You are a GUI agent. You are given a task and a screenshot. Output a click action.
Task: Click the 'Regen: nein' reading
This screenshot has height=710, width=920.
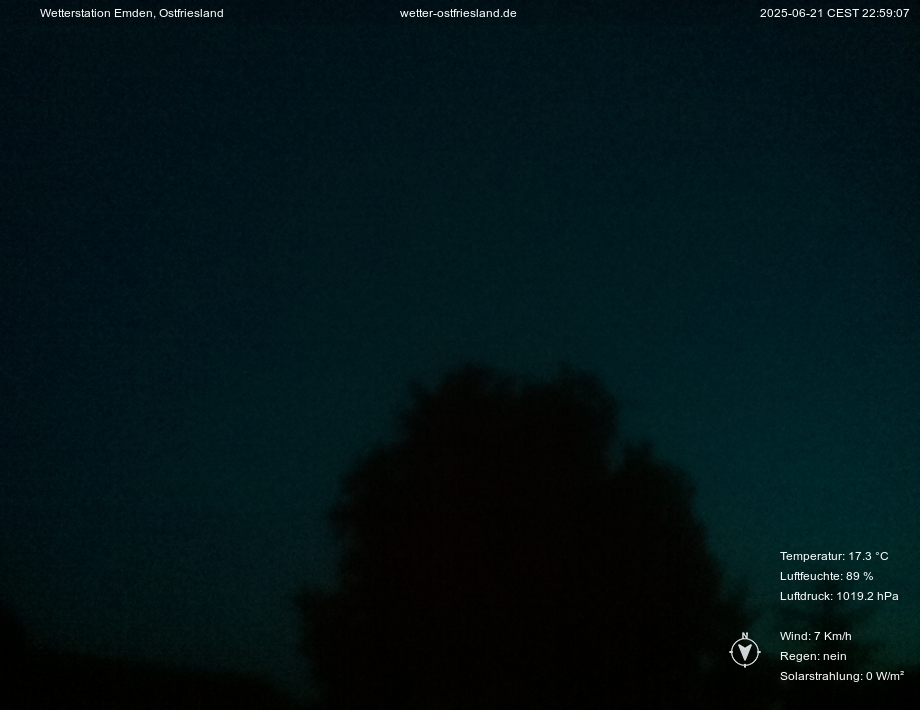813,656
